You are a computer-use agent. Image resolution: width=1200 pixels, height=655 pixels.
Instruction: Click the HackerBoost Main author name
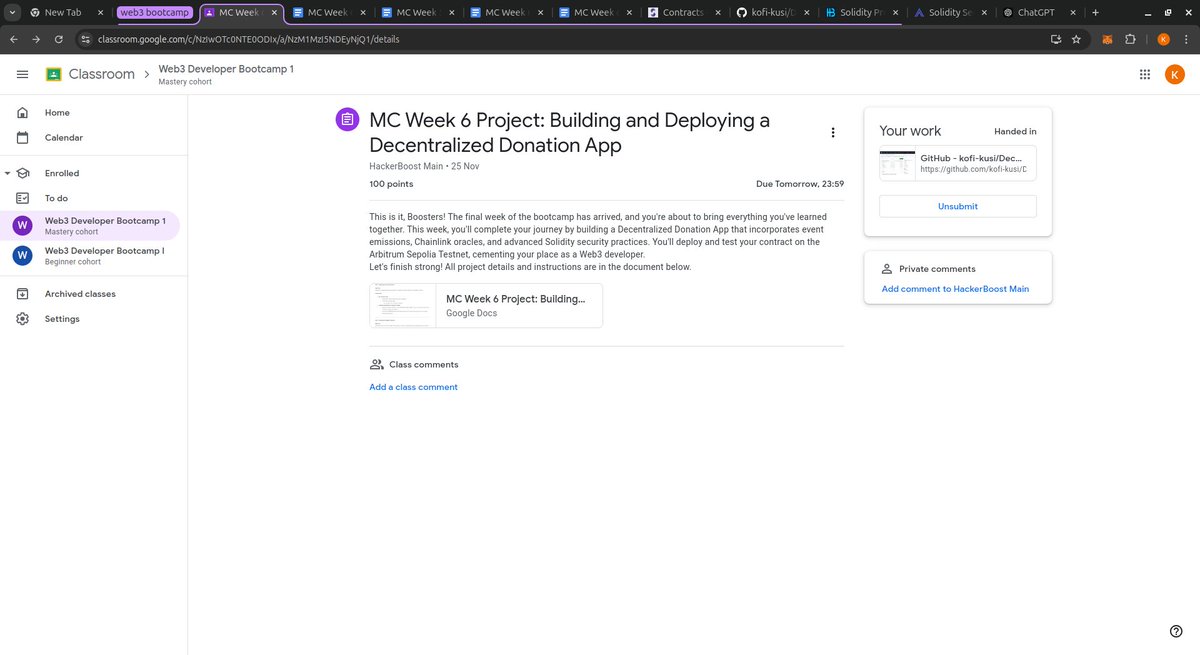click(x=406, y=166)
